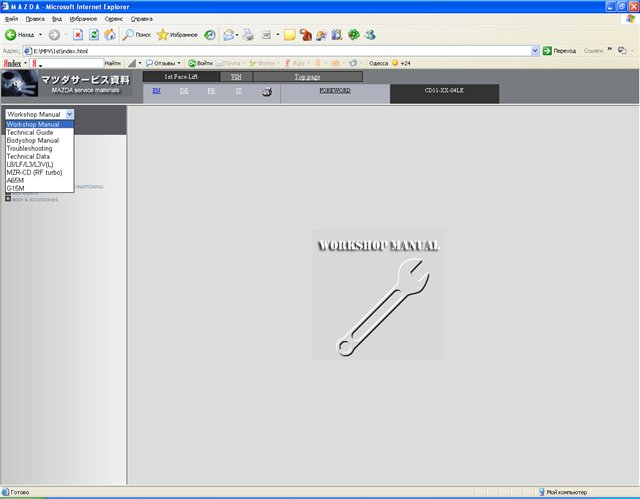The width and height of the screenshot is (640, 499).
Task: Open Избранное favorites star
Action: click(177, 35)
